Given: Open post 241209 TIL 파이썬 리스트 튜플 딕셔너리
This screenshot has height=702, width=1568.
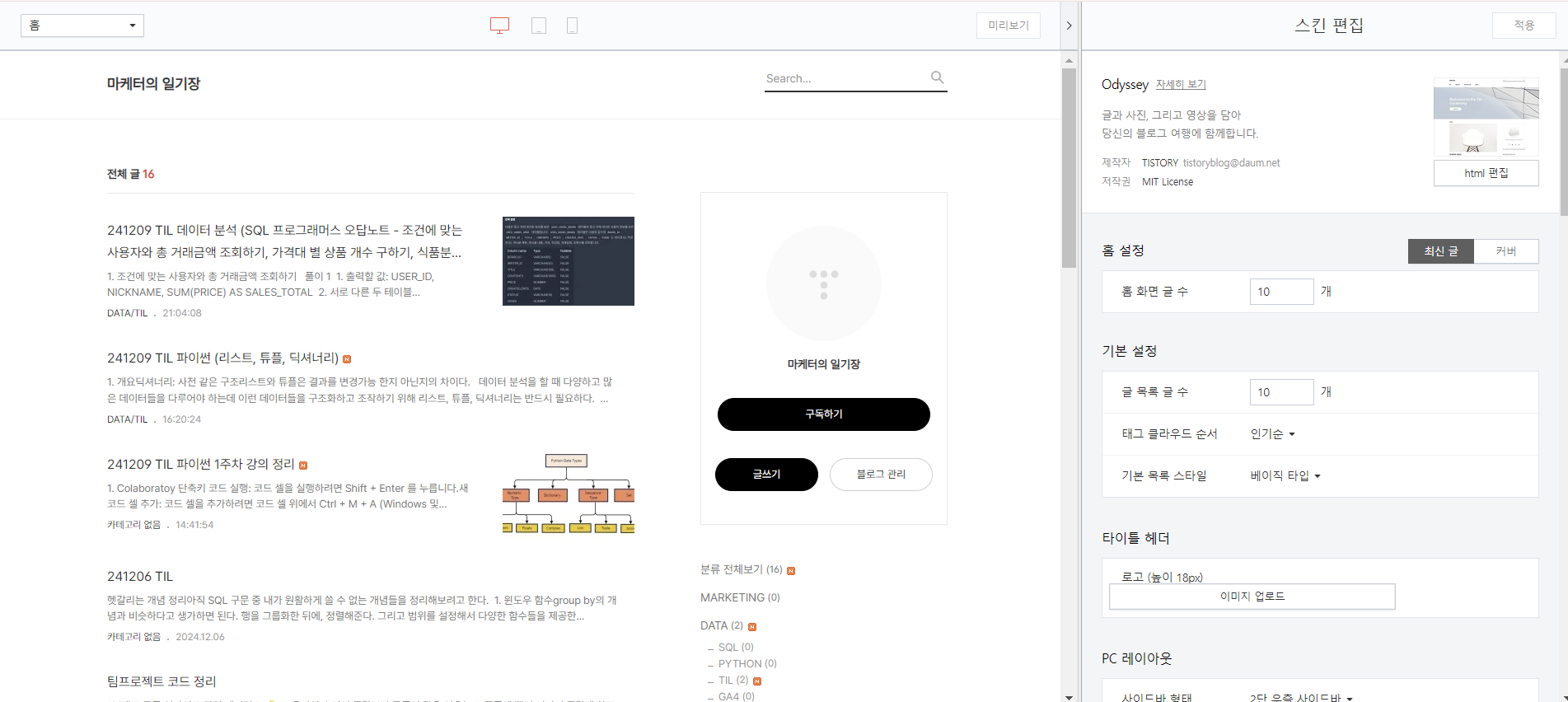Looking at the screenshot, I should (x=222, y=358).
